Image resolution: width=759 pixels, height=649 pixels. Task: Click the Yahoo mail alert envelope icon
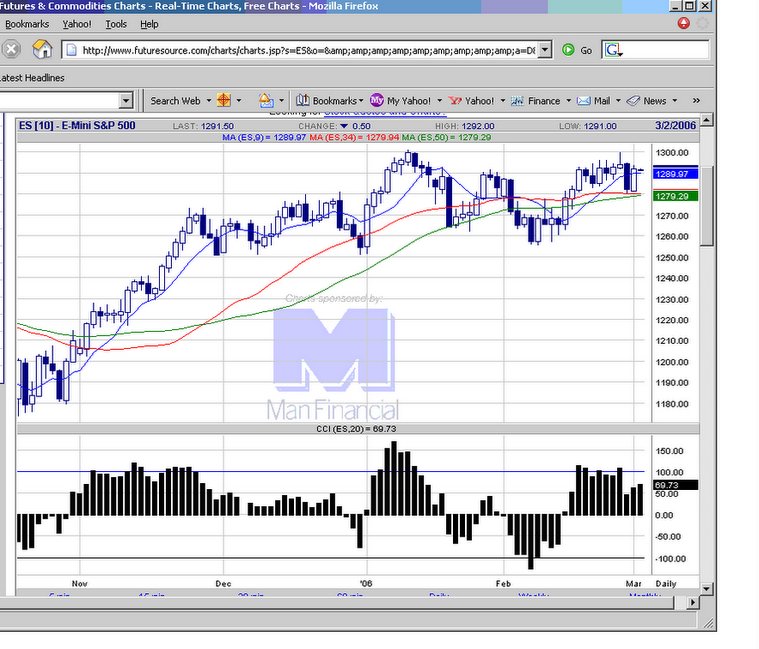[x=266, y=100]
